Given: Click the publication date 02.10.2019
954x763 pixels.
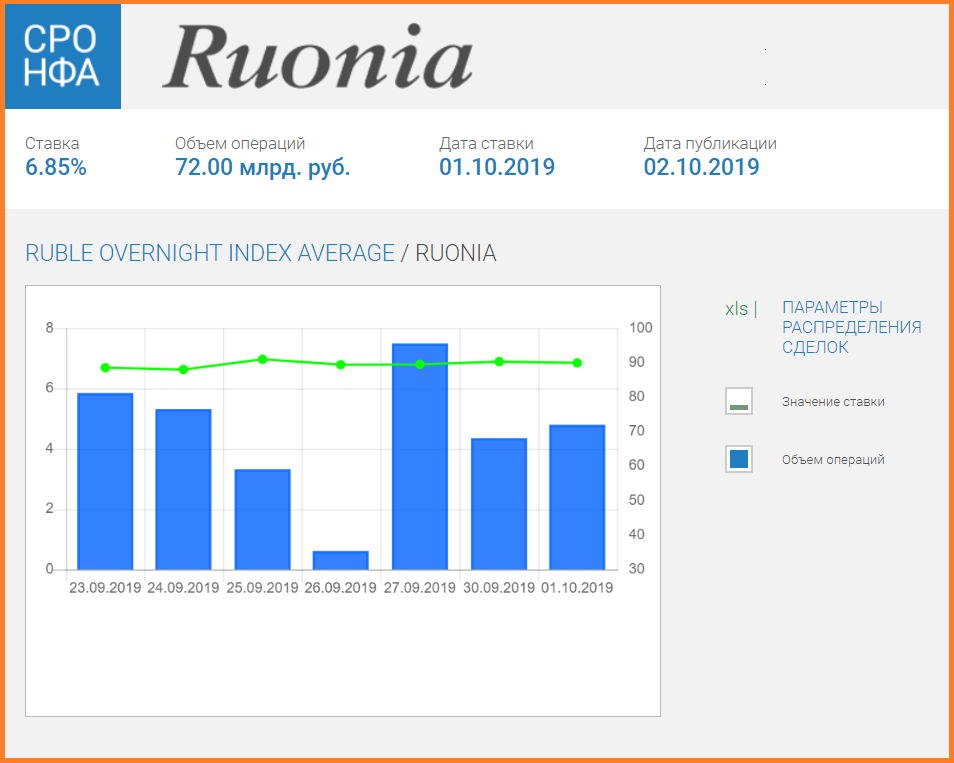Looking at the screenshot, I should [702, 167].
